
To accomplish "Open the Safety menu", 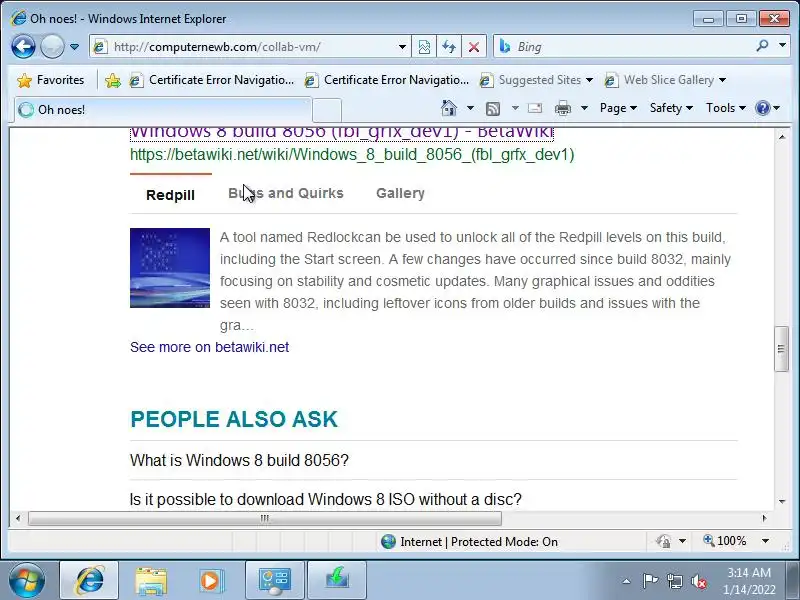I will click(x=671, y=108).
